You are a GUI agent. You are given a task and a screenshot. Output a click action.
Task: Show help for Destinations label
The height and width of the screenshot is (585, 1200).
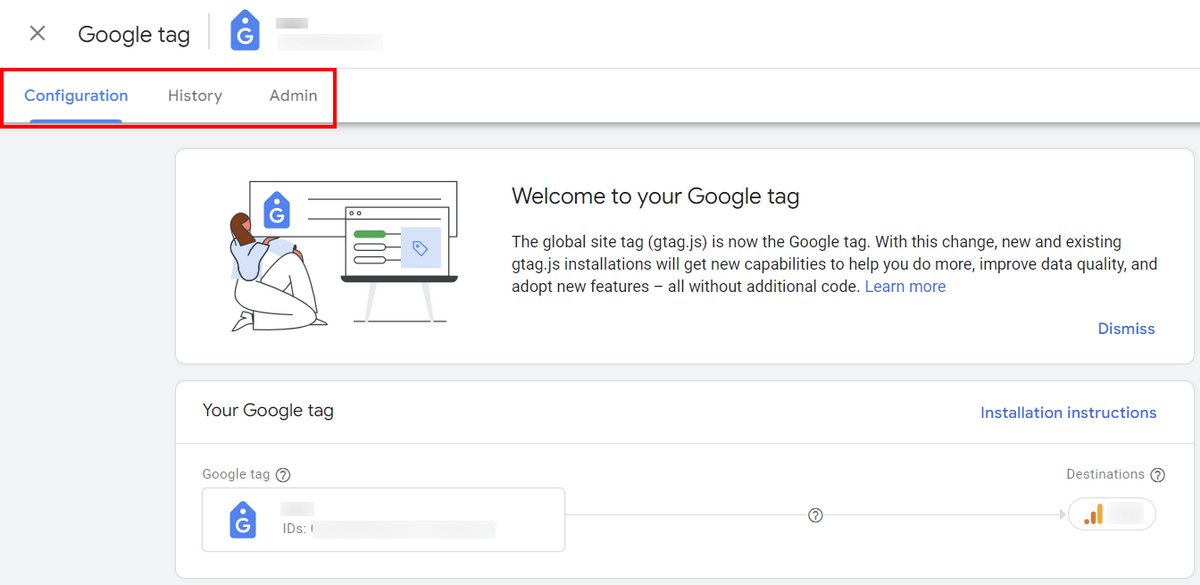pyautogui.click(x=1158, y=475)
